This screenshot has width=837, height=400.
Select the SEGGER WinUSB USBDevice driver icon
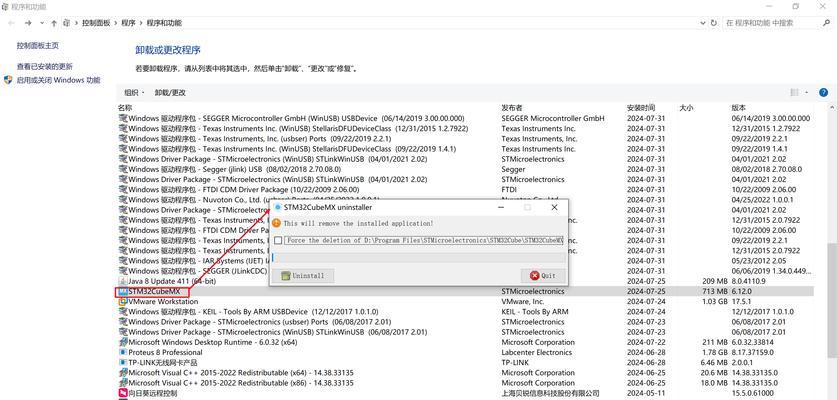[123, 119]
